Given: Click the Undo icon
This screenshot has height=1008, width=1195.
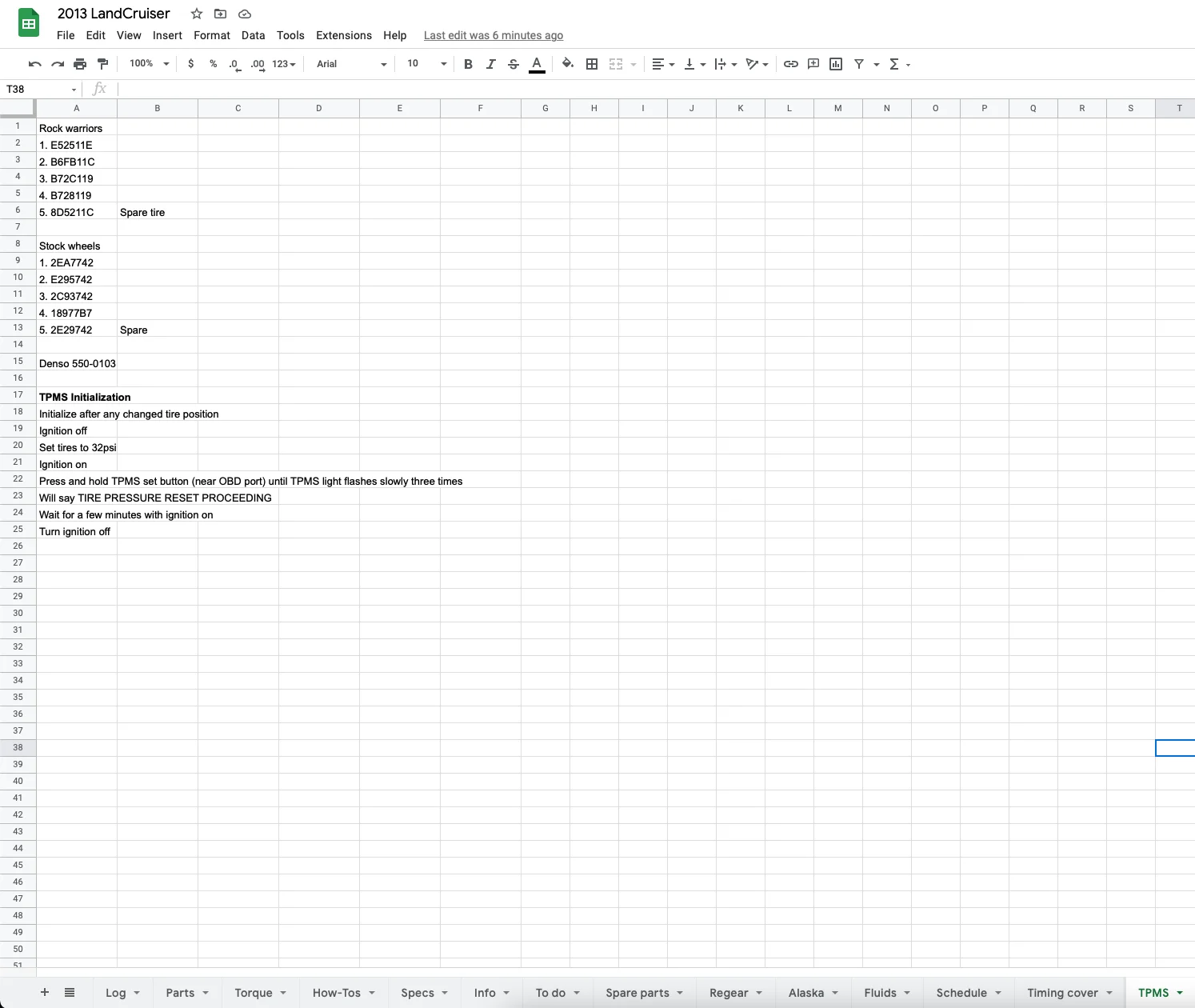Looking at the screenshot, I should point(34,64).
